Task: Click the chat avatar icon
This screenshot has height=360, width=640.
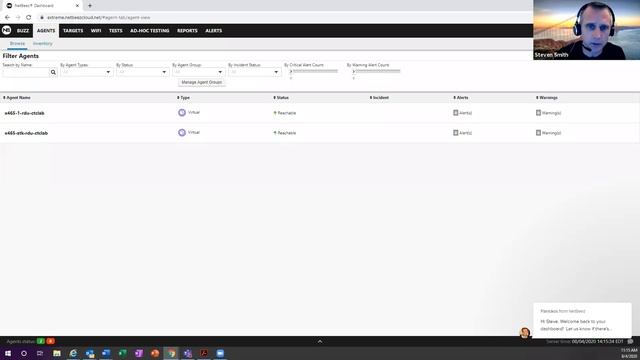Action: click(525, 333)
